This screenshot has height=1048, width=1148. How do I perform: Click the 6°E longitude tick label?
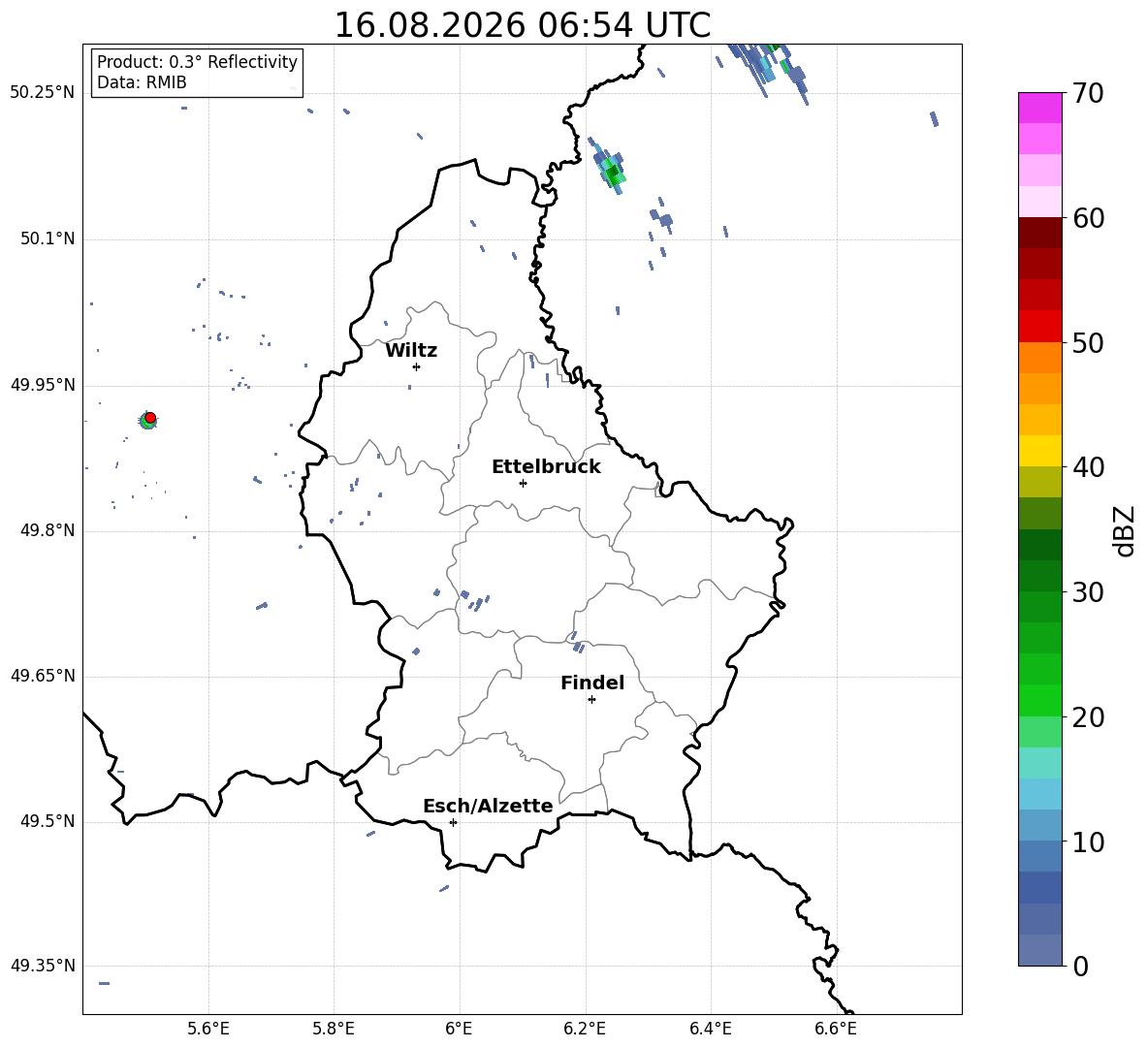click(459, 1029)
